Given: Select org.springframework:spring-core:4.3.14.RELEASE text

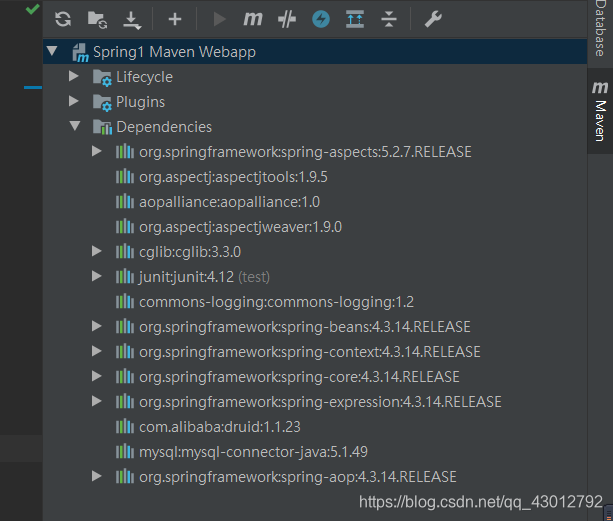Looking at the screenshot, I should (299, 377).
